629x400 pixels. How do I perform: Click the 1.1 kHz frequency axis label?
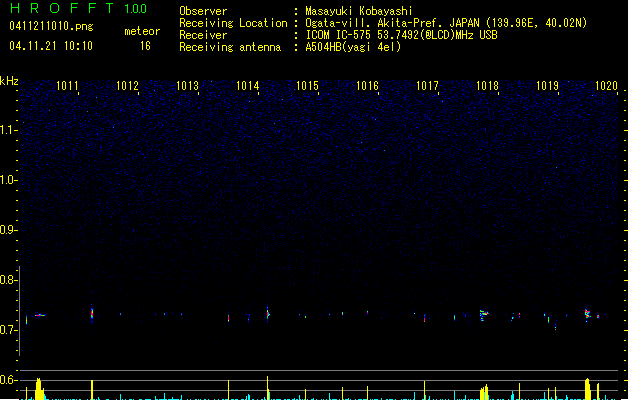click(8, 130)
